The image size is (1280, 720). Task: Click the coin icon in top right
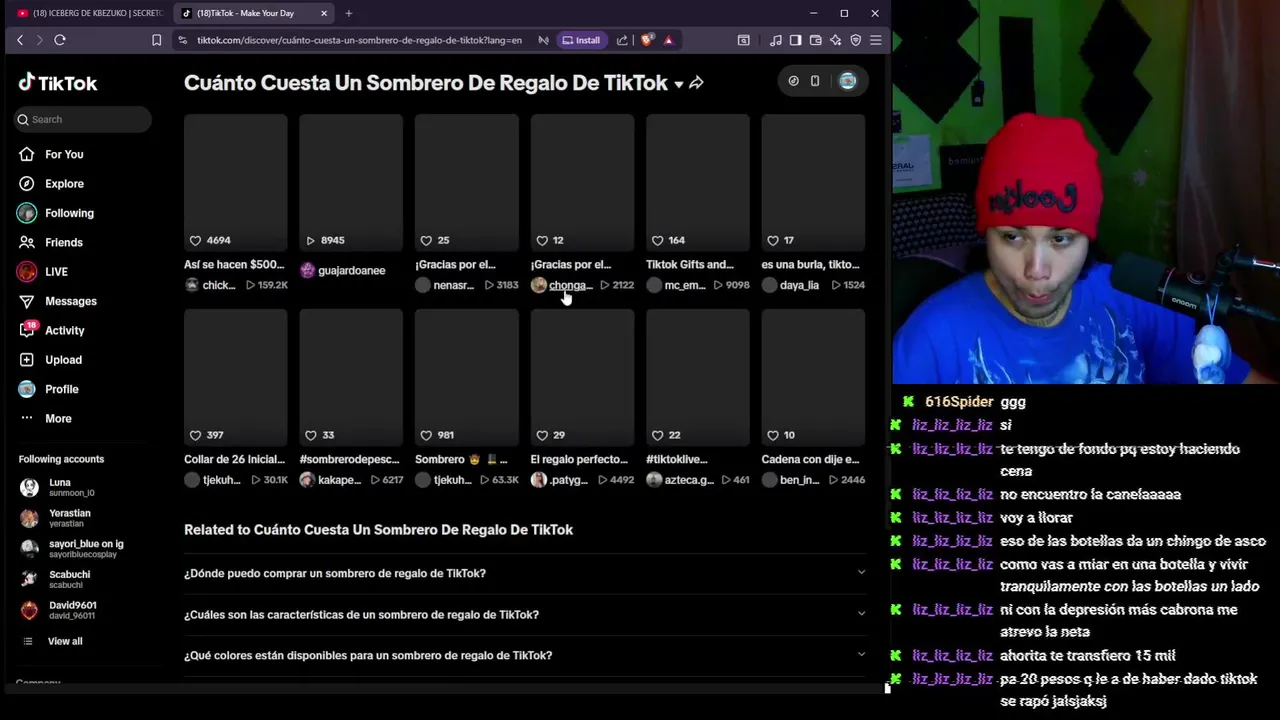[x=793, y=81]
